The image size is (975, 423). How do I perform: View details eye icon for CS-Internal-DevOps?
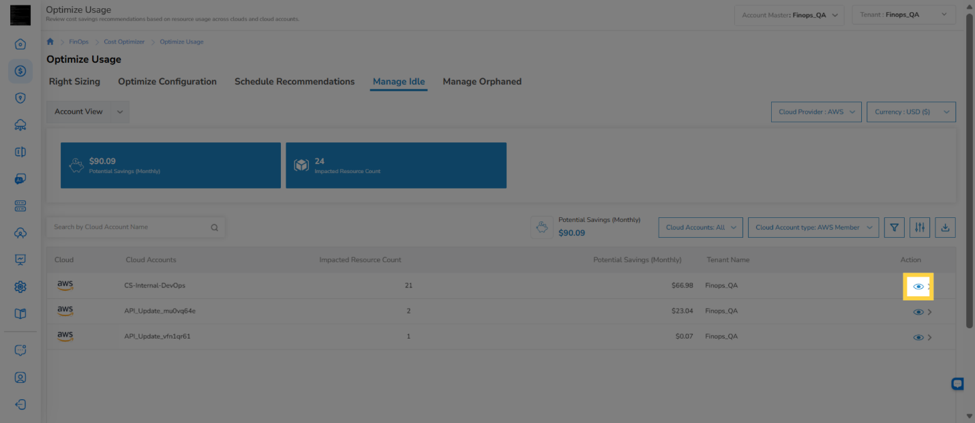tap(918, 286)
